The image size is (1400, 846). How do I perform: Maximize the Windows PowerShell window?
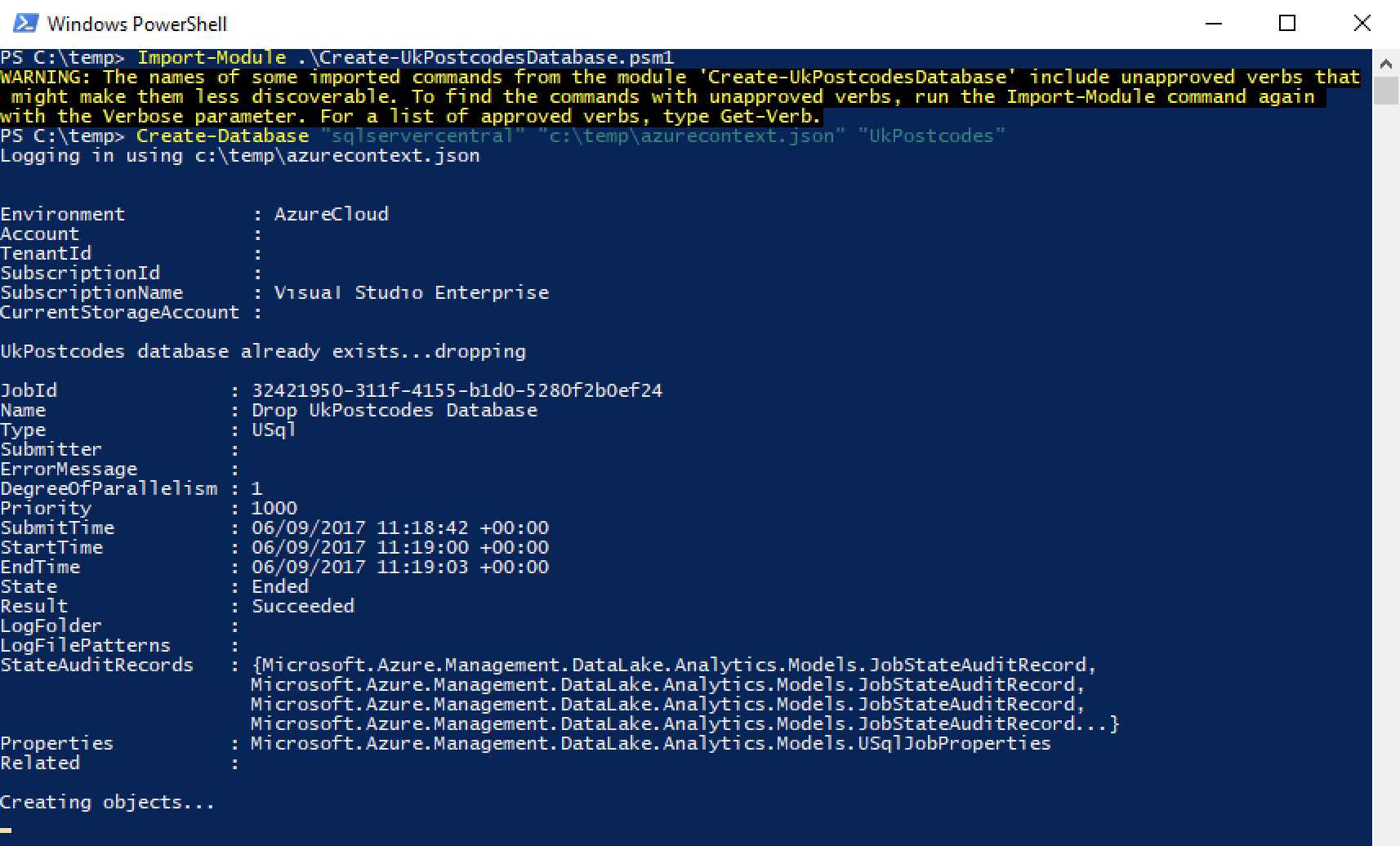[1287, 24]
